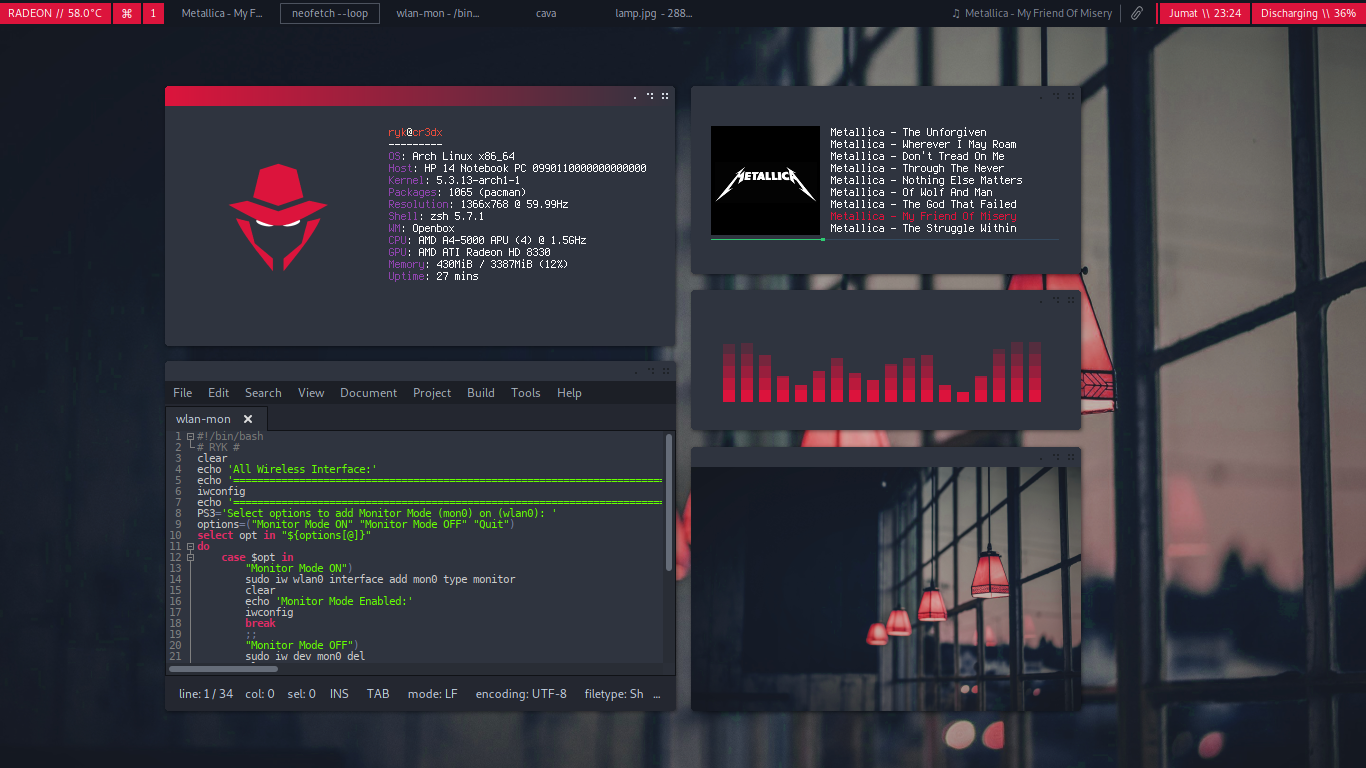The width and height of the screenshot is (1366, 768).
Task: Click the Metallica album art thumbnail
Action: click(x=765, y=180)
